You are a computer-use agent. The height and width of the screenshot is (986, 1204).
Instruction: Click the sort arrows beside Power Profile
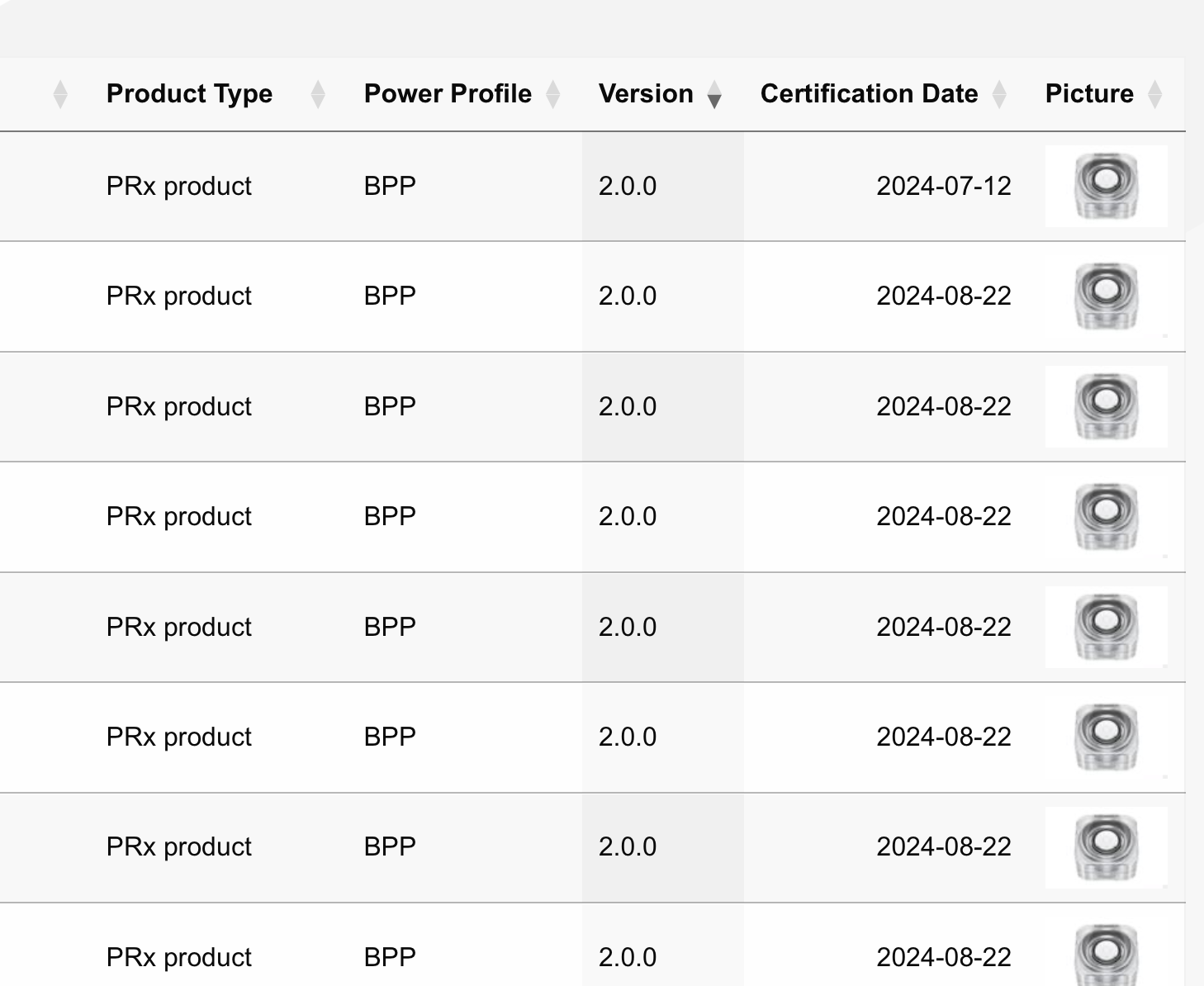click(x=553, y=95)
